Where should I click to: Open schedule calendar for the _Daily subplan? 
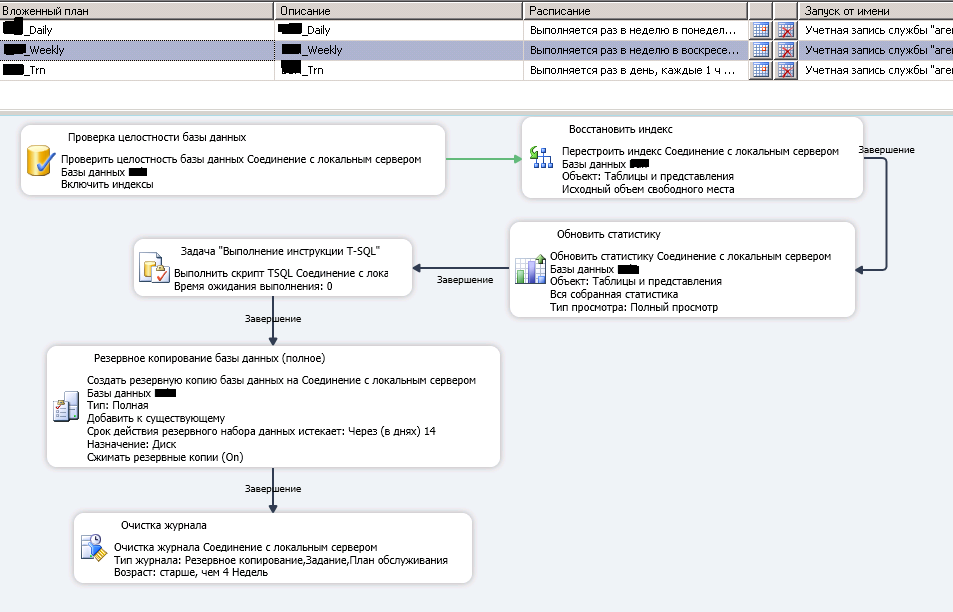coord(760,30)
